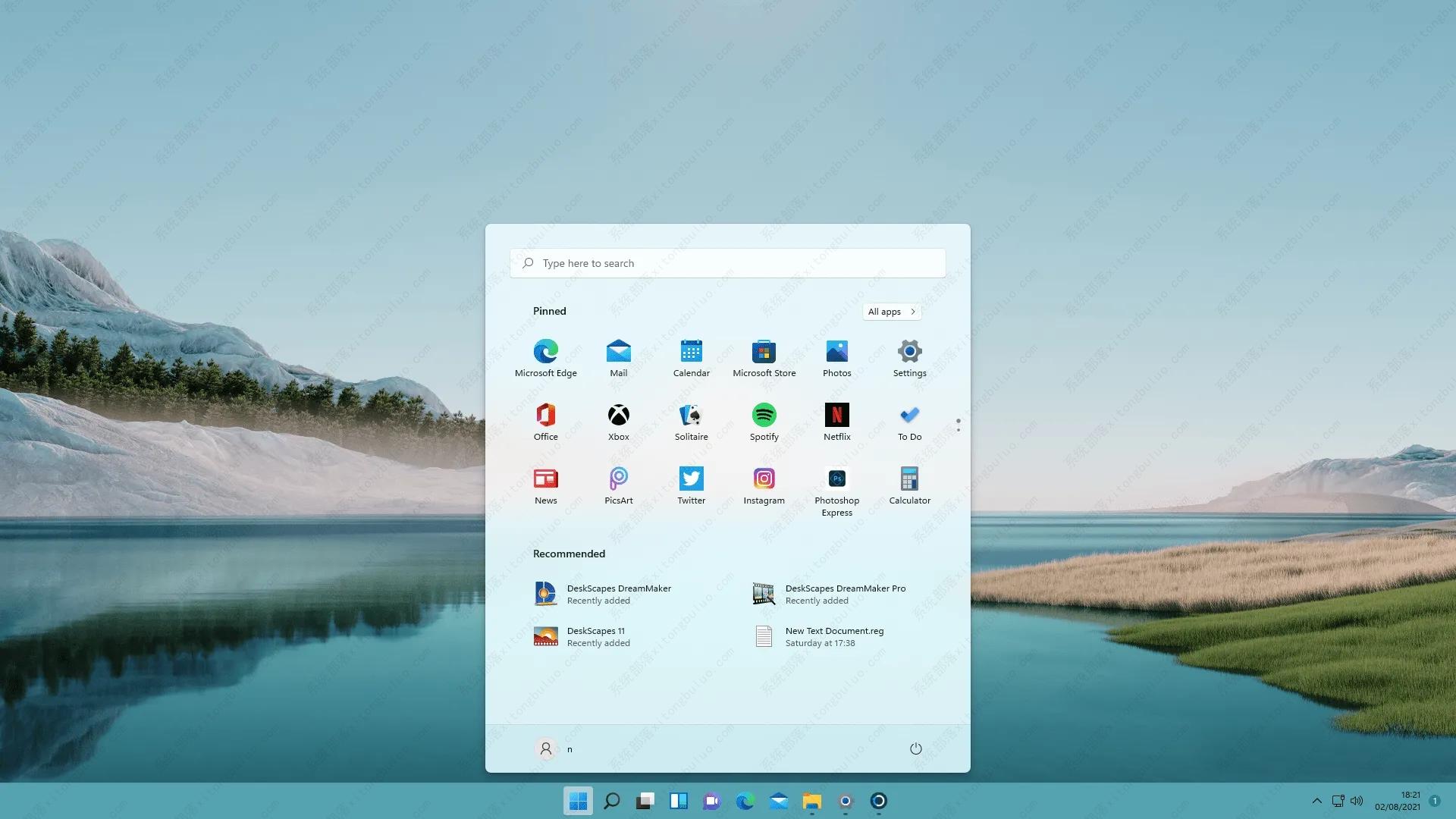Open Instagram app
1456x819 pixels.
point(764,478)
